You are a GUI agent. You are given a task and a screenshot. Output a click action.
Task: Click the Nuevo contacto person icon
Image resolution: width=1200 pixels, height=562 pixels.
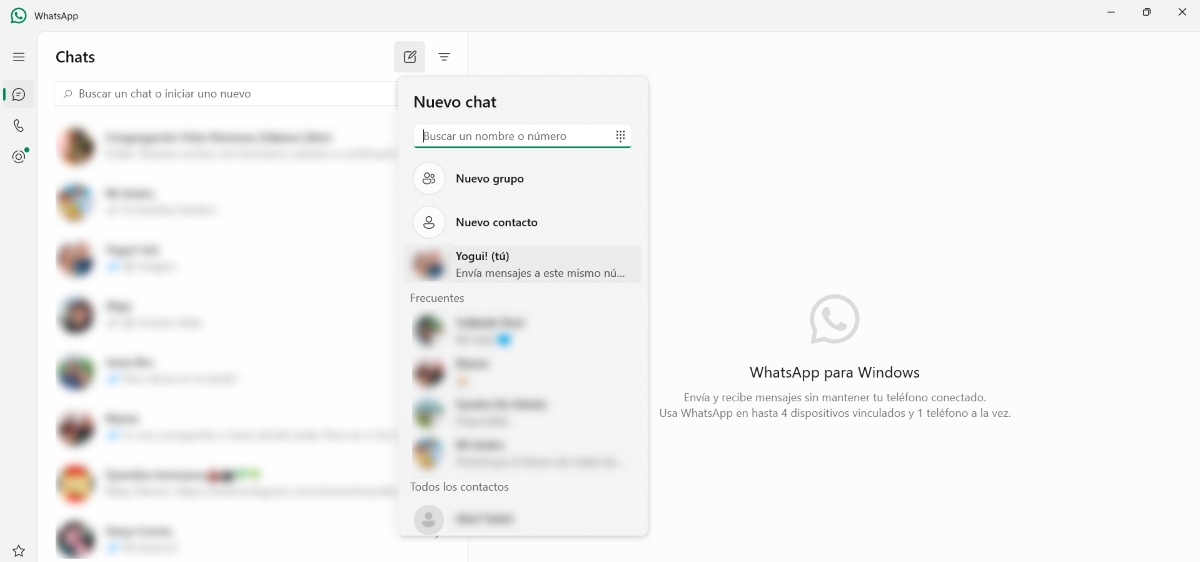point(429,222)
